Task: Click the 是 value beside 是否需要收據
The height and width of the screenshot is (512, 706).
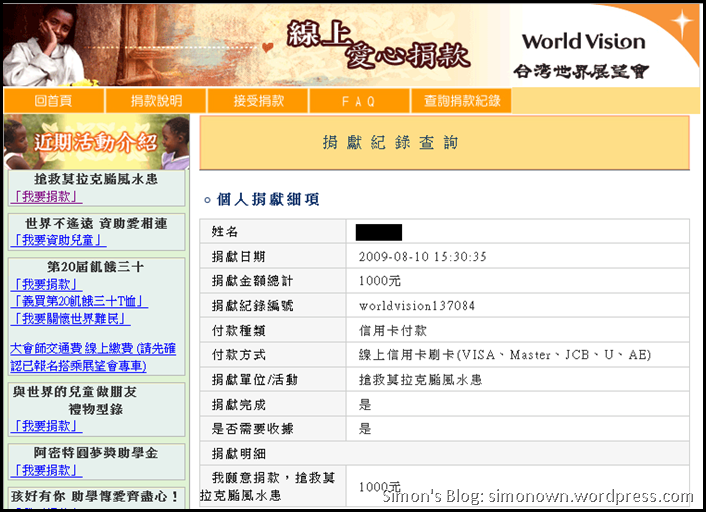Action: coord(365,428)
